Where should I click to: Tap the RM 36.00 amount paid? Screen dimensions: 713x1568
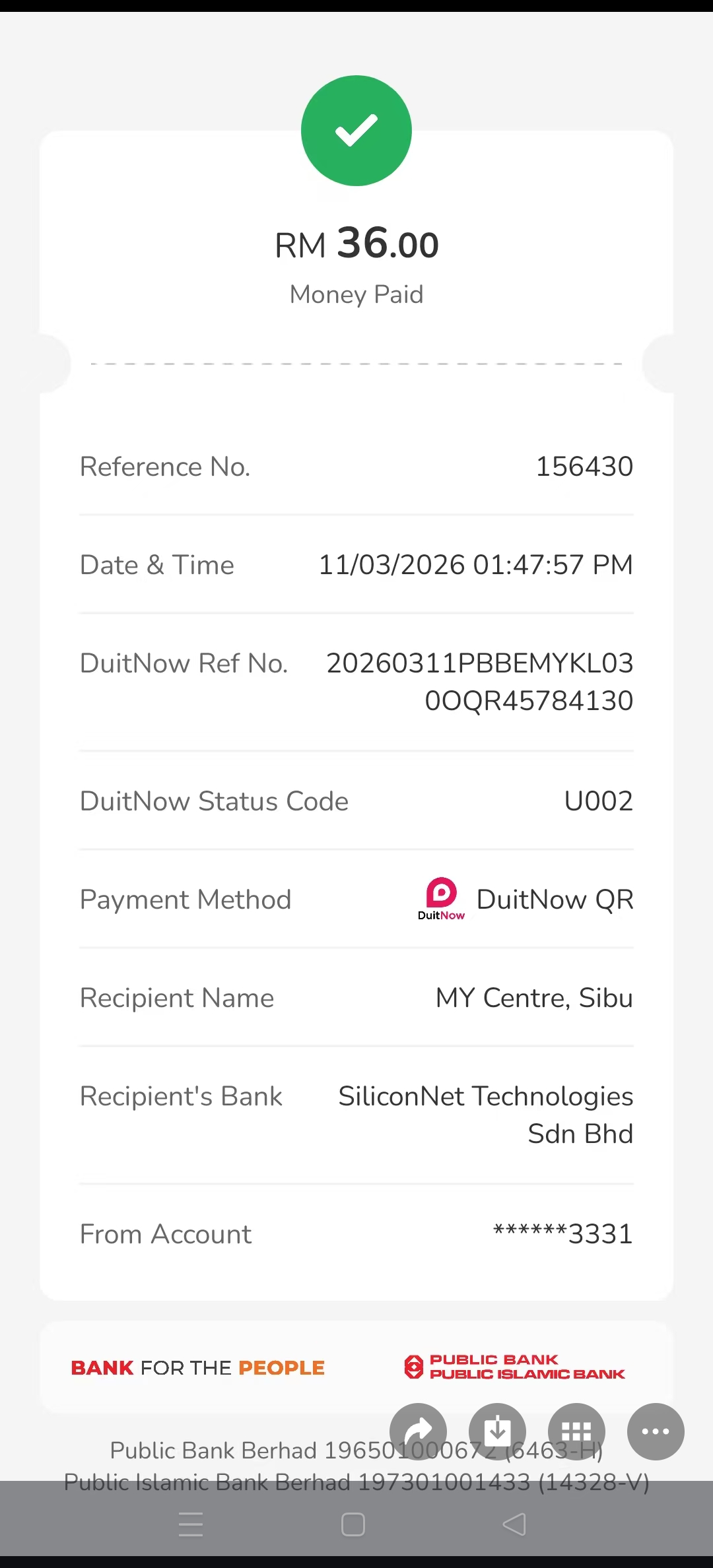point(356,244)
